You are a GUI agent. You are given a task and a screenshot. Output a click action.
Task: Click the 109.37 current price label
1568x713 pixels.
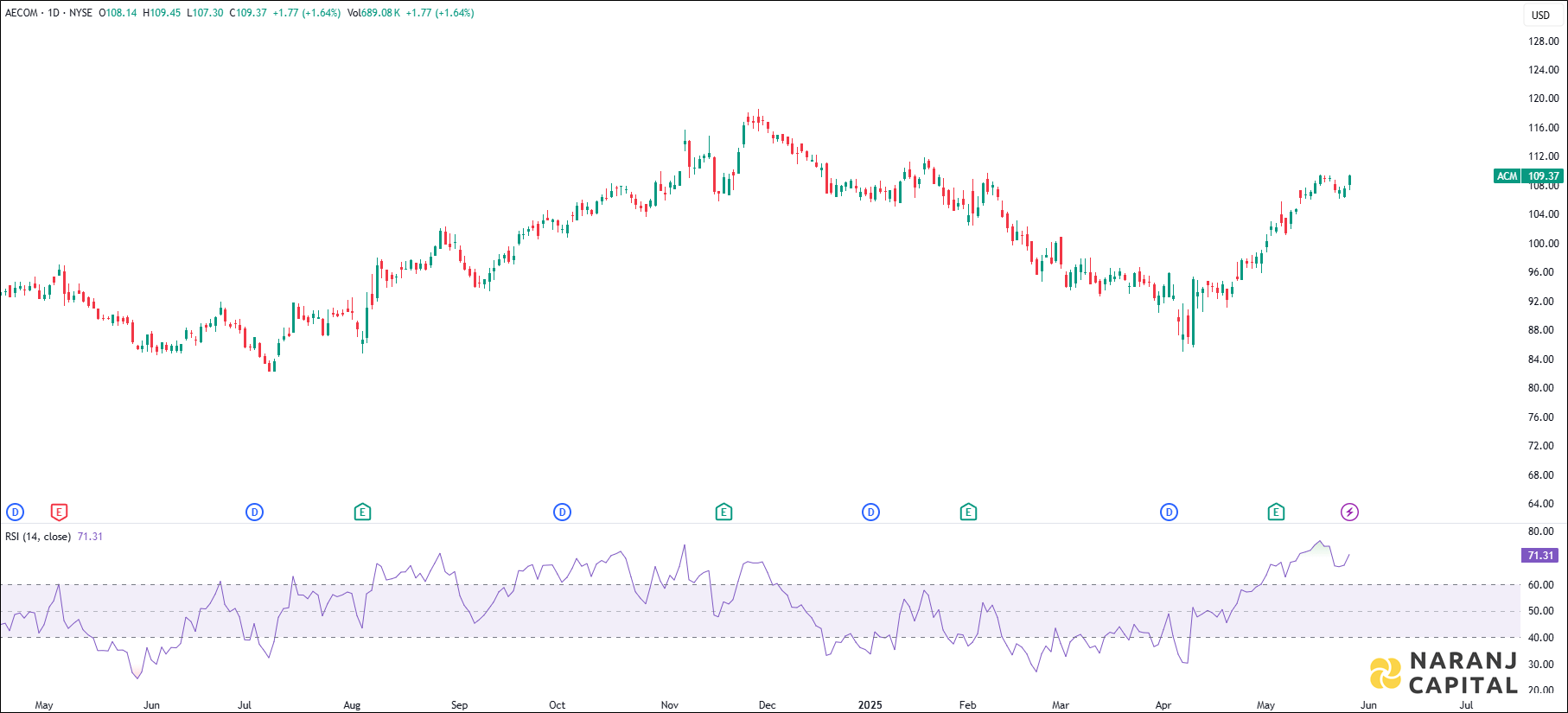(x=1543, y=176)
